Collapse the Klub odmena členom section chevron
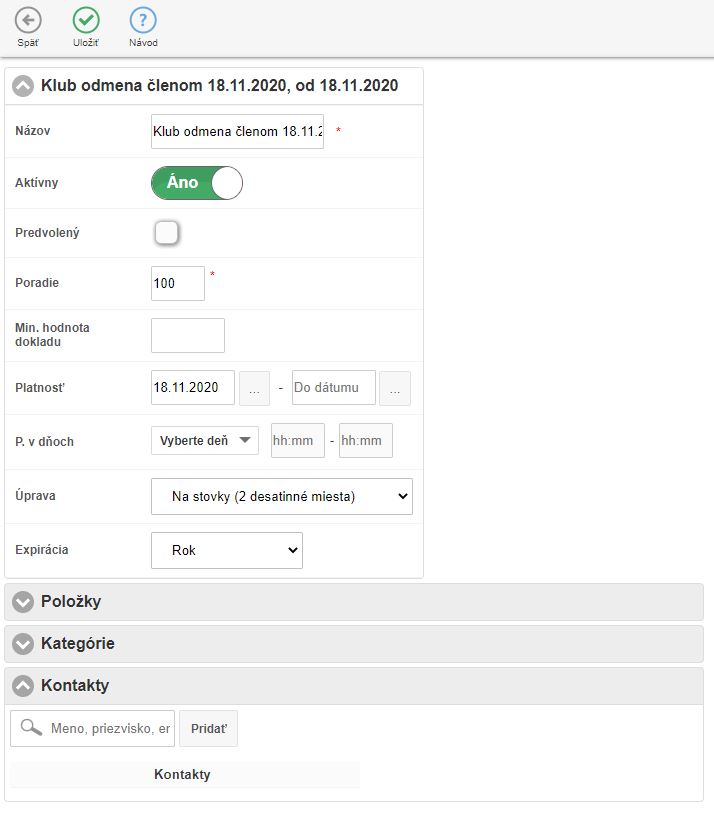 24,86
